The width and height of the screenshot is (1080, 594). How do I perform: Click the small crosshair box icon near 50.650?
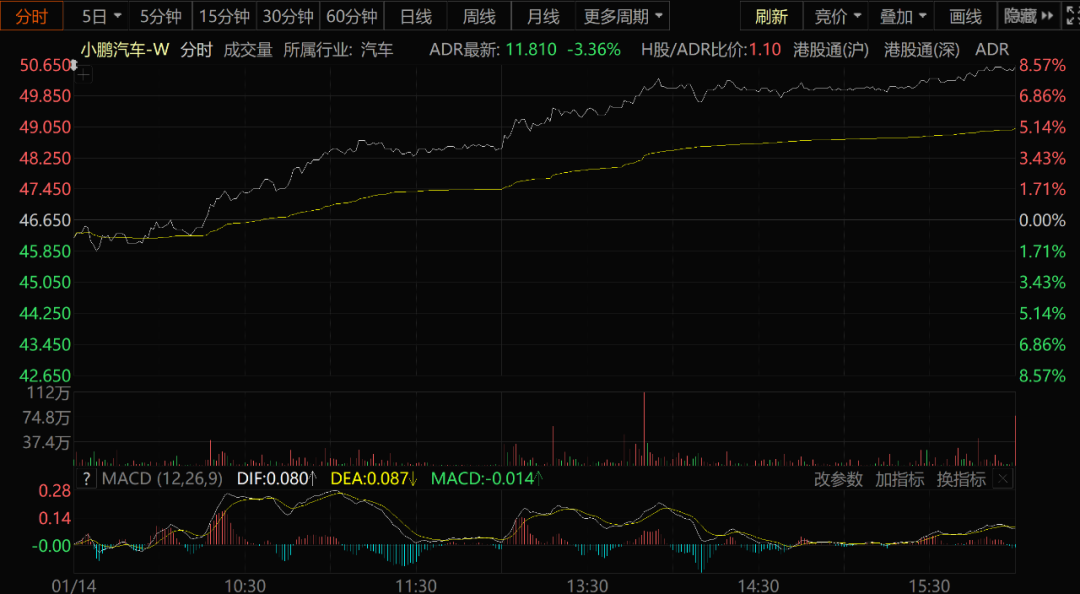point(83,76)
